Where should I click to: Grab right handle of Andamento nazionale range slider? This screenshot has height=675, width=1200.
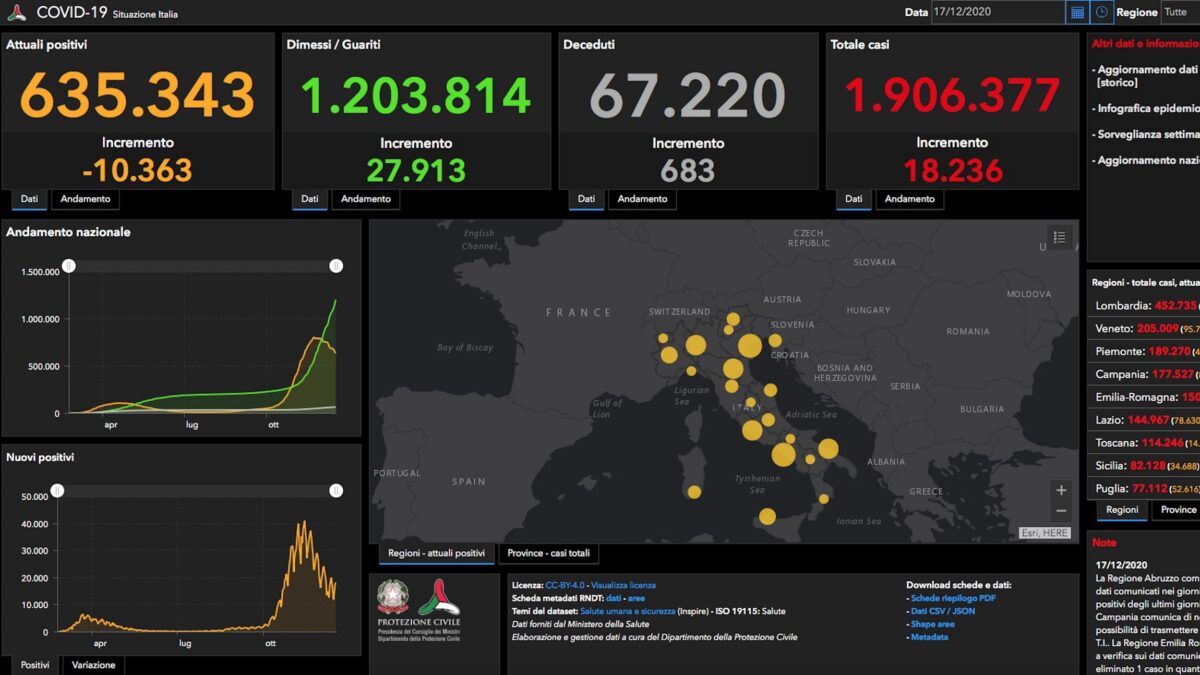click(x=336, y=266)
